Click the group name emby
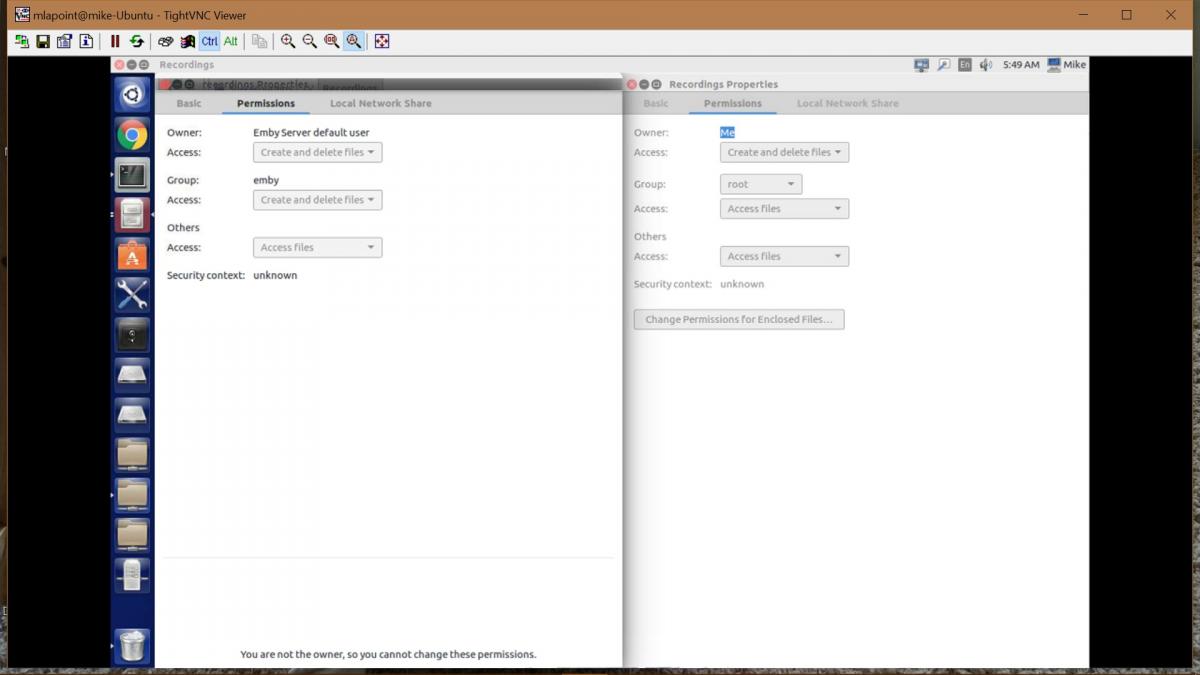Image resolution: width=1200 pixels, height=675 pixels. coord(266,180)
